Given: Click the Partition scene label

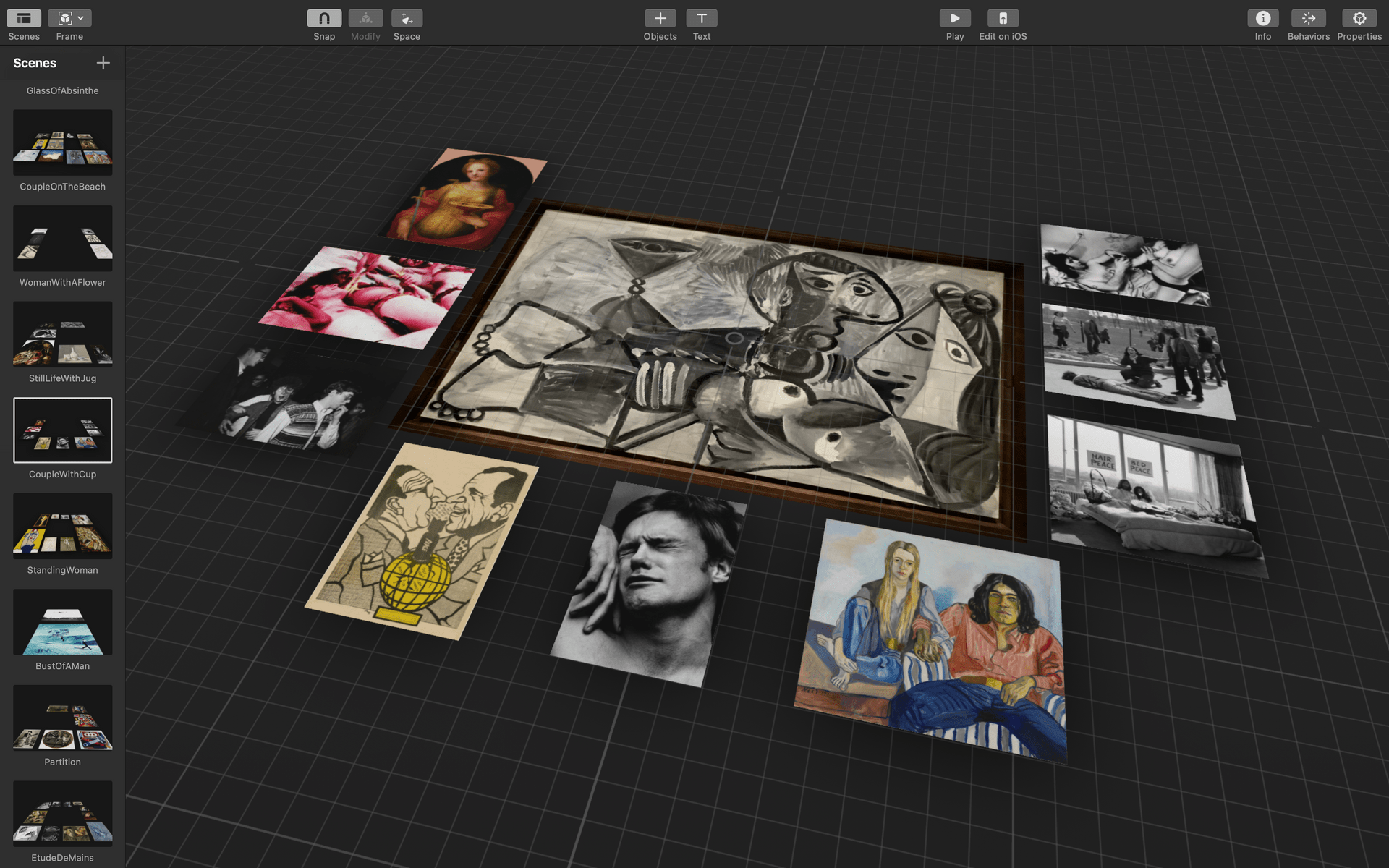Looking at the screenshot, I should (x=63, y=762).
